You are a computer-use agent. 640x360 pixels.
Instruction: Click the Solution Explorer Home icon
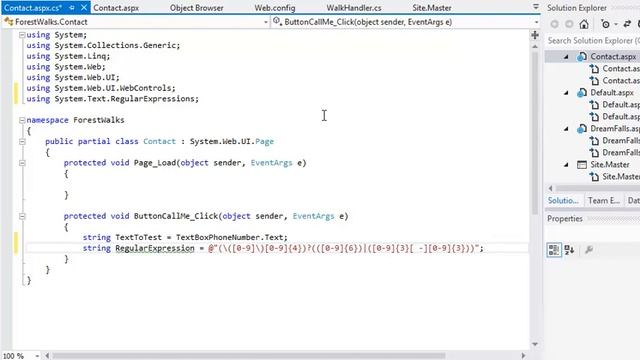tap(584, 24)
